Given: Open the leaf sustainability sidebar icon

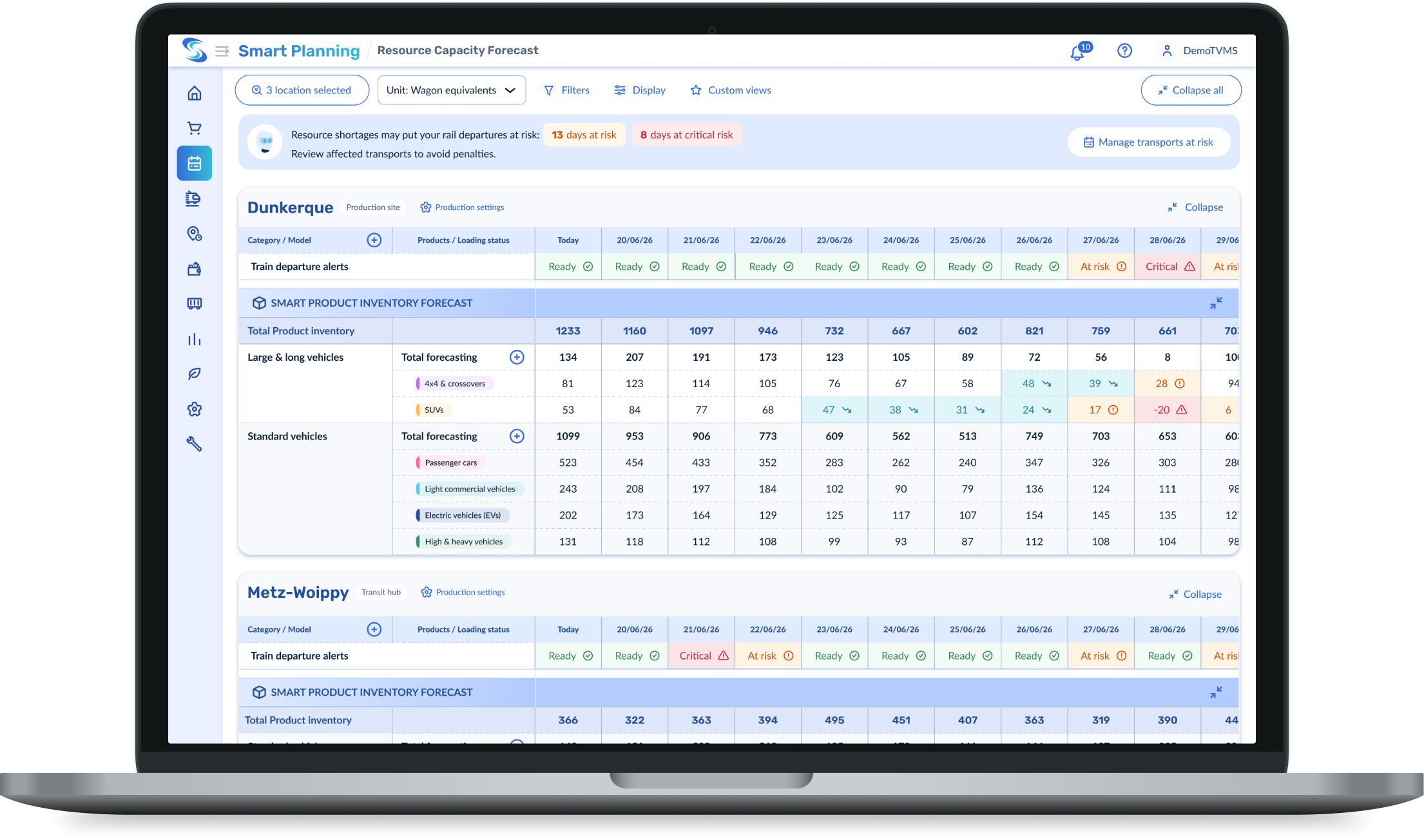Looking at the screenshot, I should 195,374.
